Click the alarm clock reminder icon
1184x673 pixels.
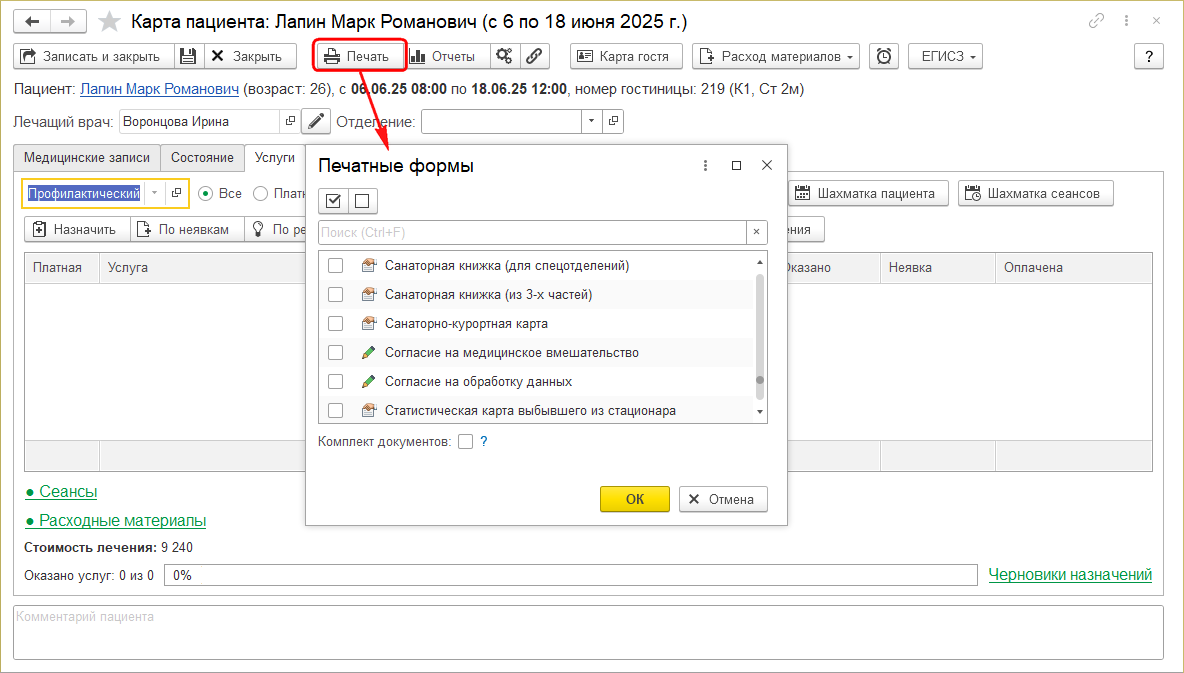[883, 56]
